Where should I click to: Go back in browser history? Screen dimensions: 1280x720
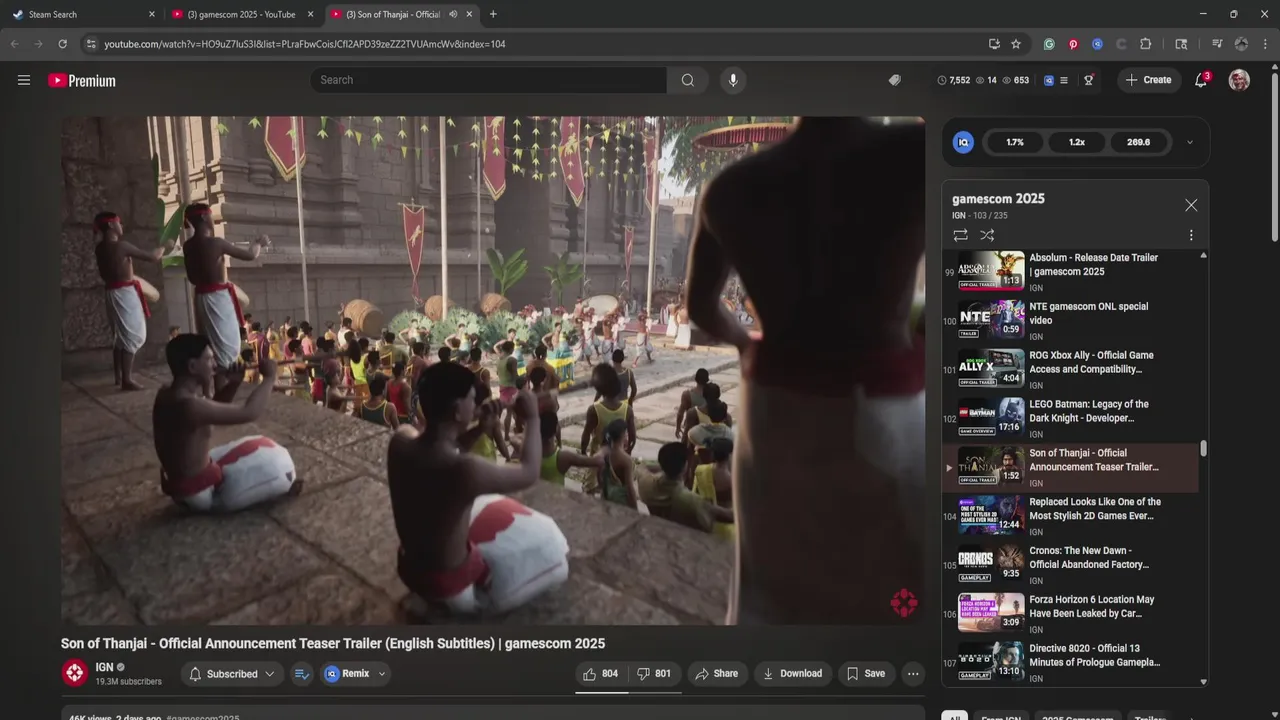14,44
